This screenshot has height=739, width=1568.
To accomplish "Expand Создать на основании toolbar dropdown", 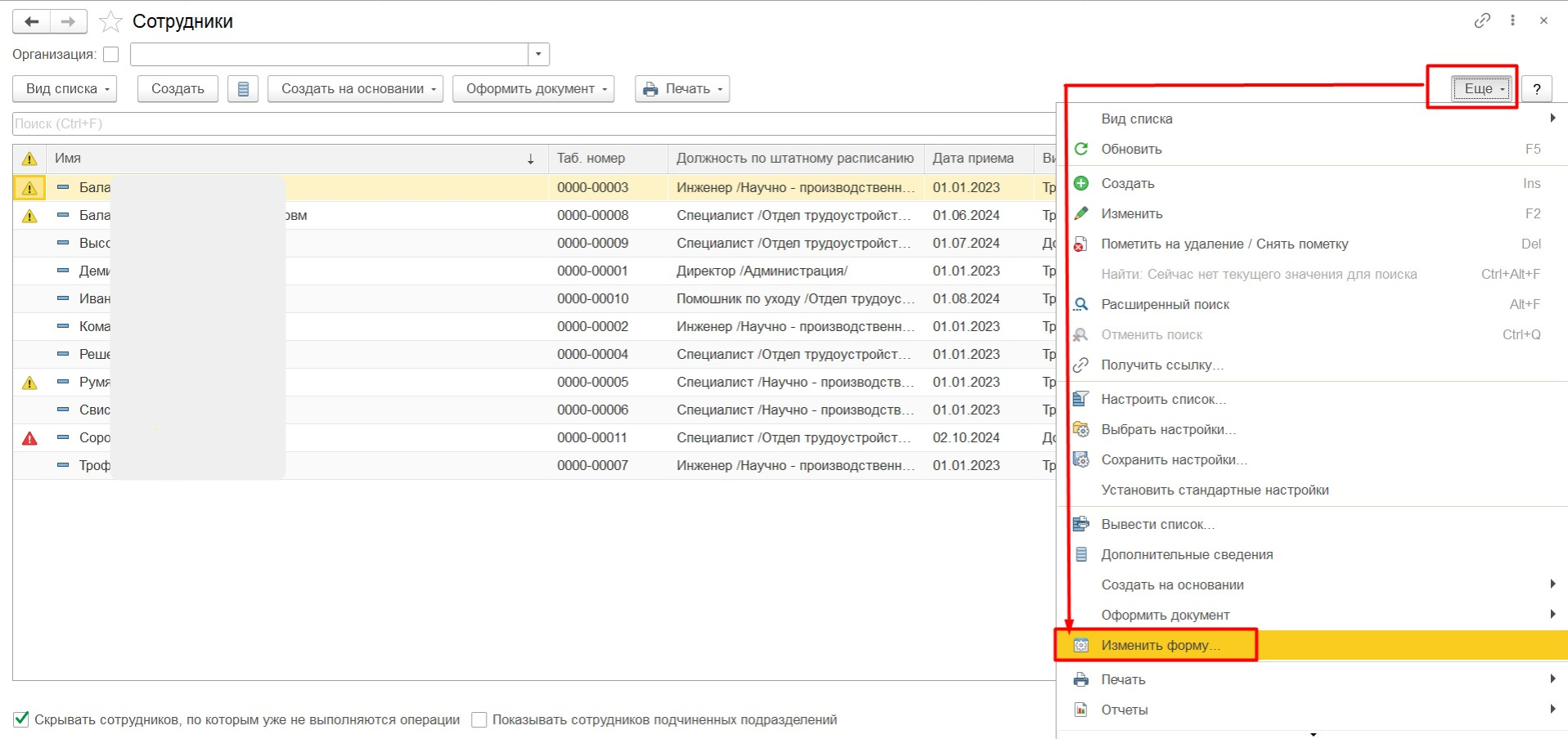I will pyautogui.click(x=355, y=89).
